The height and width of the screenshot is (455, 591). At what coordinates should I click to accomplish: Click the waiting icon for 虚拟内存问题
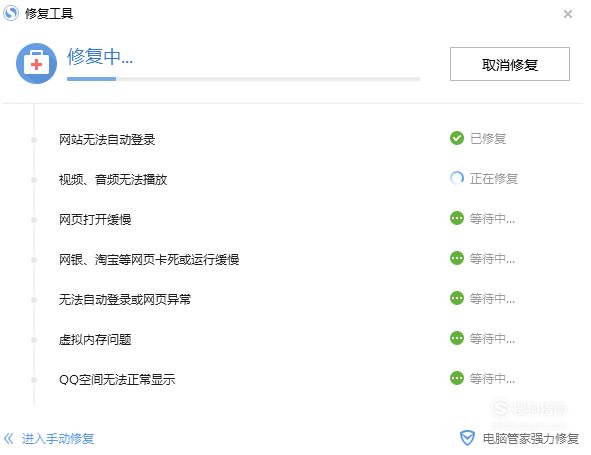coord(457,338)
